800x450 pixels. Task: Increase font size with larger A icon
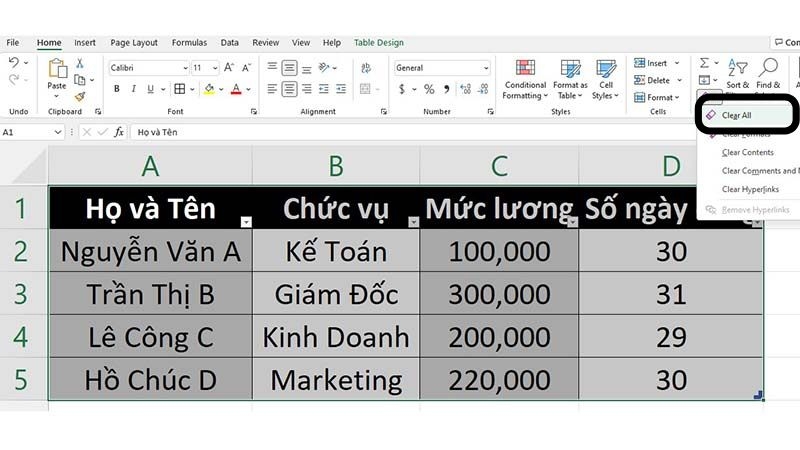[x=229, y=67]
